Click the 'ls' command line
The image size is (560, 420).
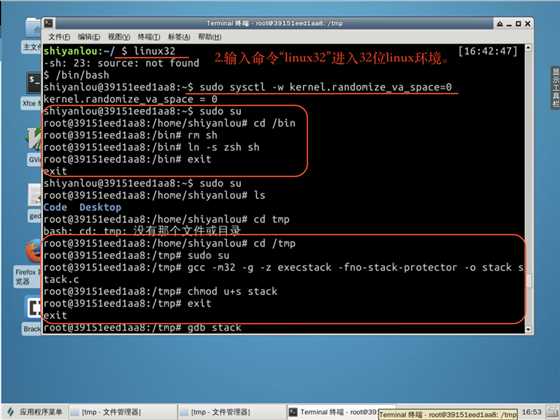click(154, 195)
